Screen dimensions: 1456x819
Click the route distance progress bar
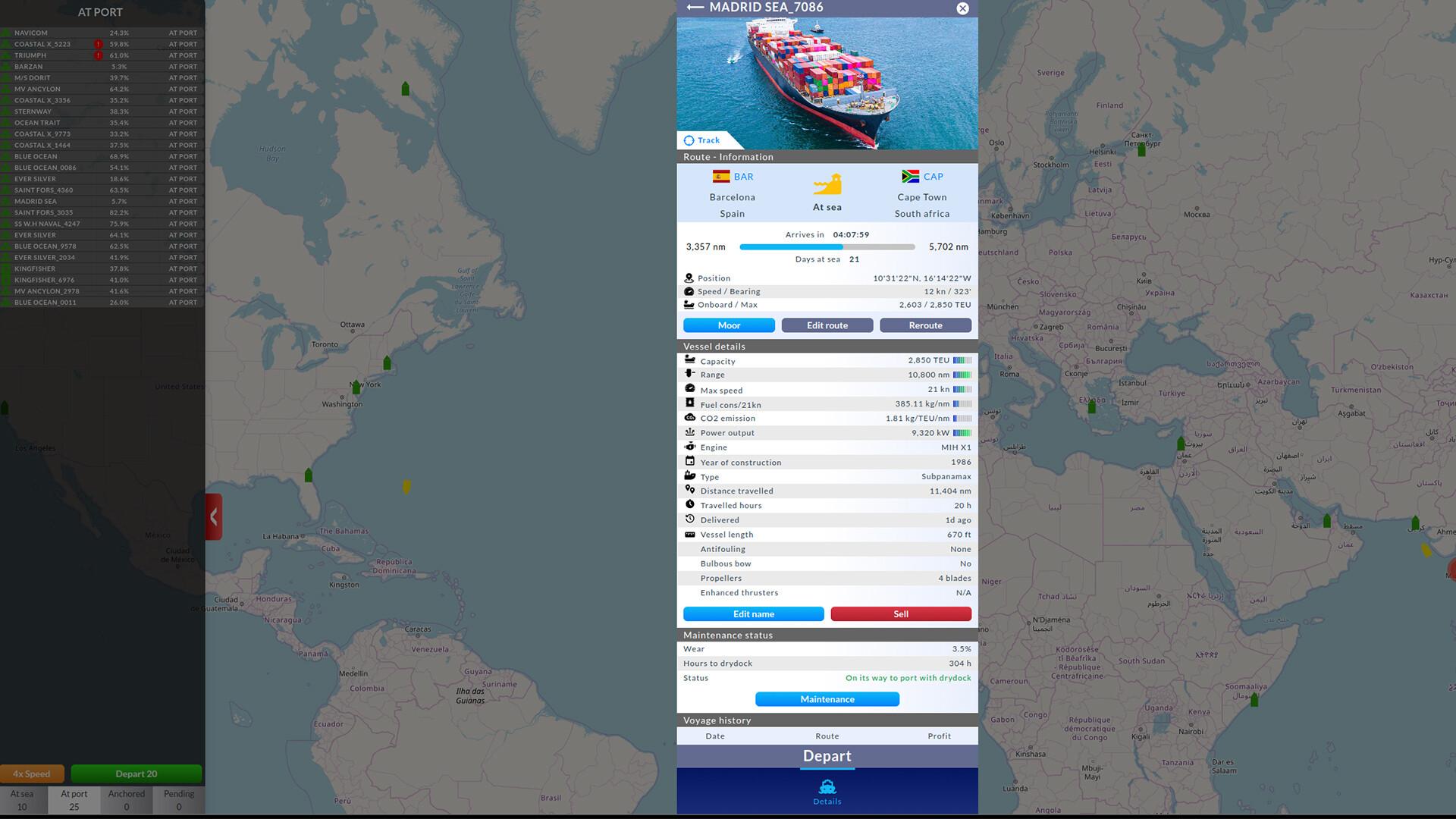827,247
